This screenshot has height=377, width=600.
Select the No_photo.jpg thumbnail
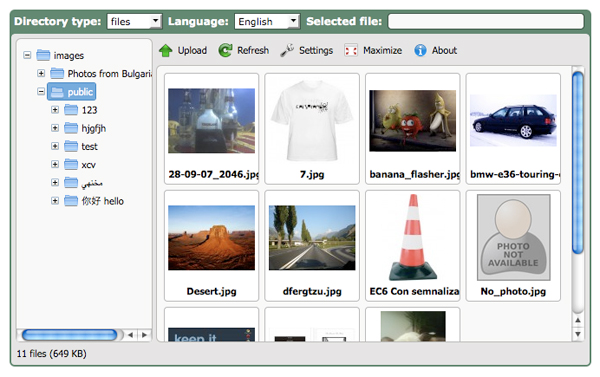coord(513,246)
